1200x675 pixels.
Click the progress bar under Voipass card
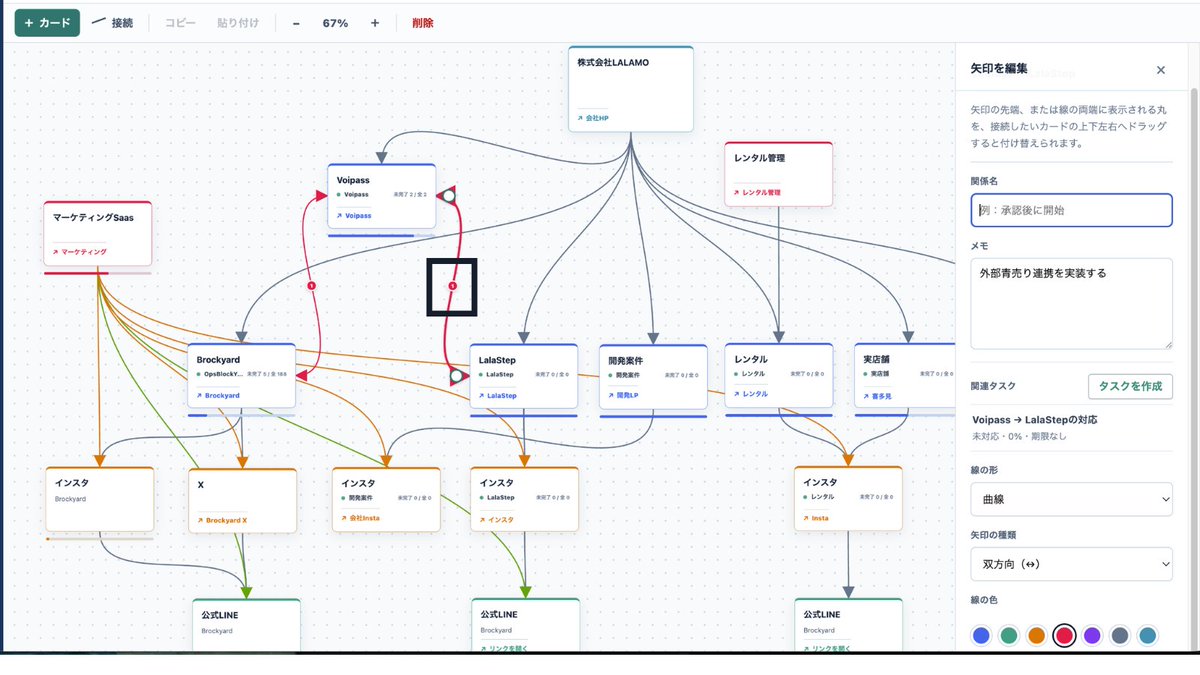(x=383, y=235)
